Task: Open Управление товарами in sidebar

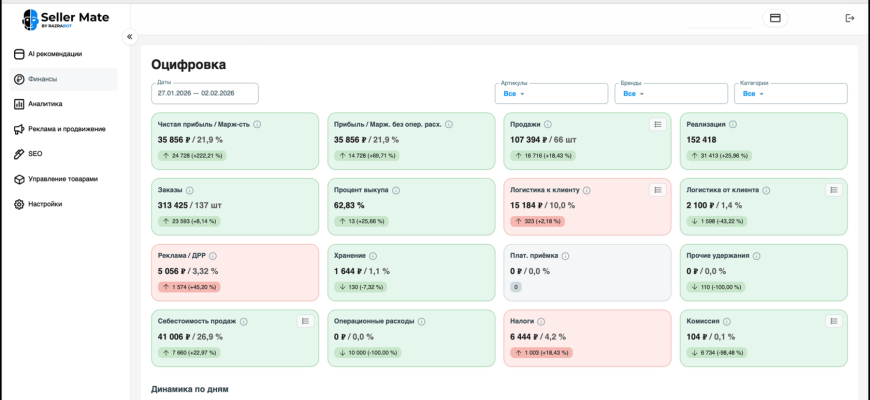Action: [x=62, y=179]
